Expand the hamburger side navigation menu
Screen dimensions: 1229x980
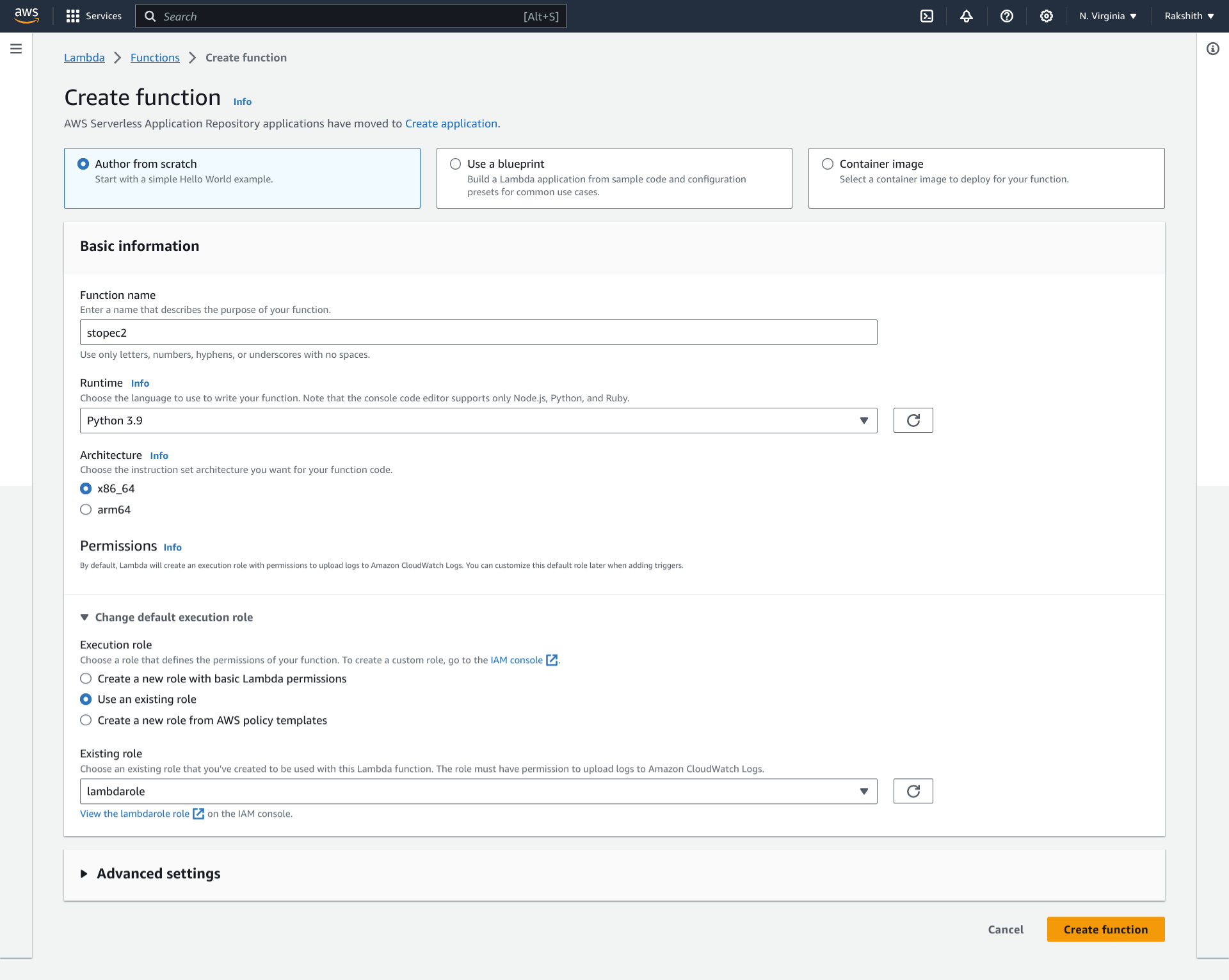16,49
